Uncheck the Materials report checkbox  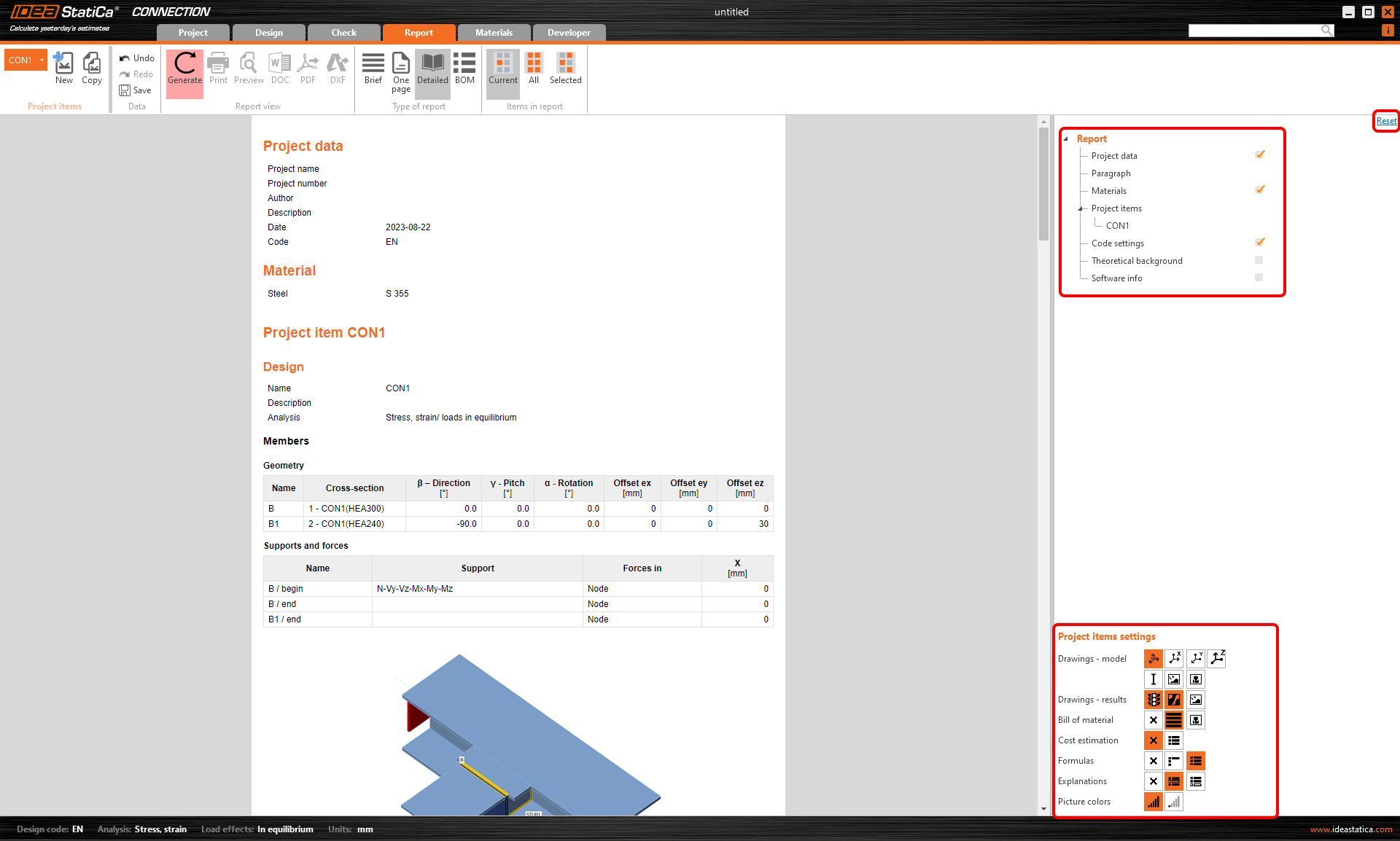point(1260,189)
